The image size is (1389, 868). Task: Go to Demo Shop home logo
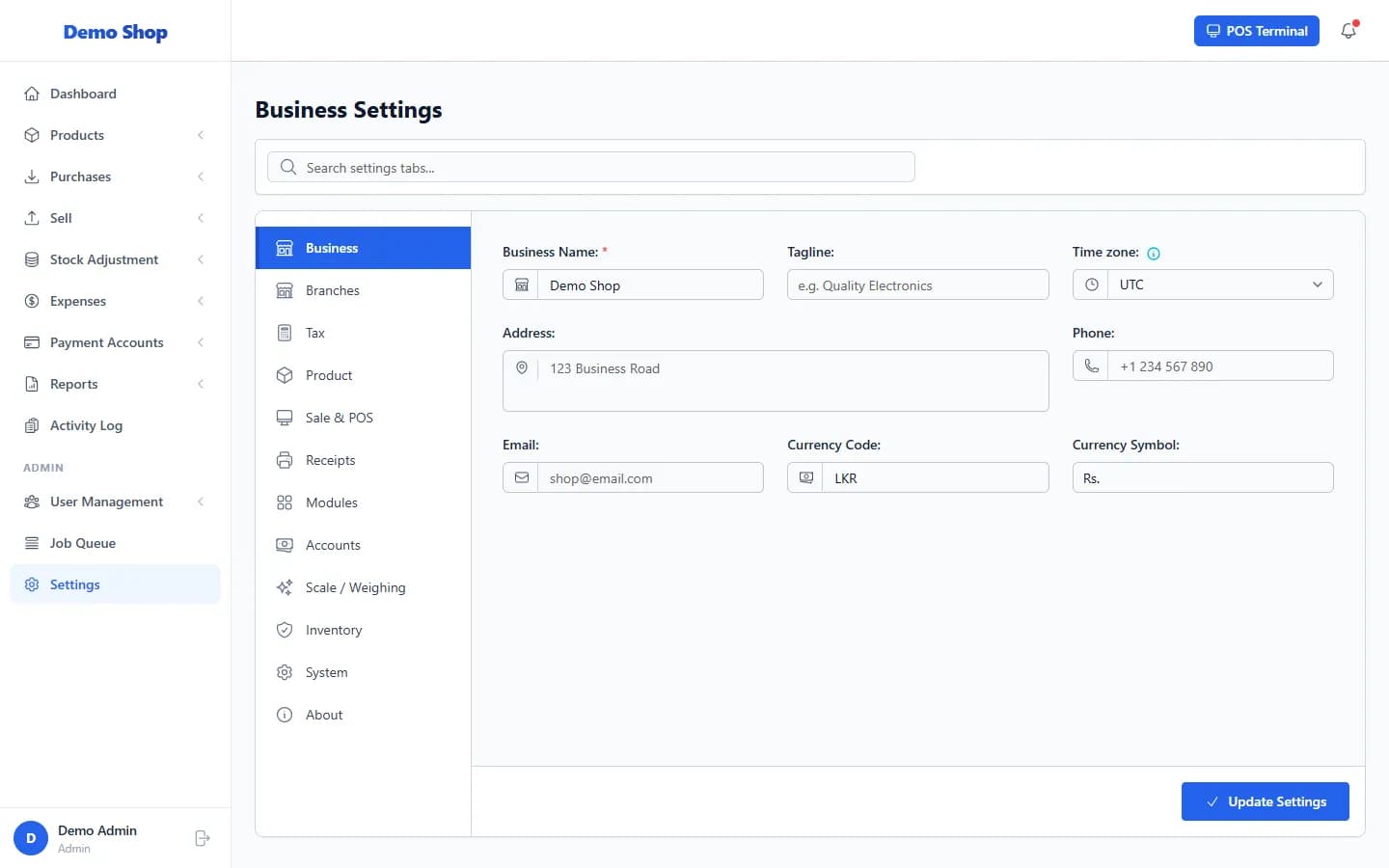click(116, 32)
